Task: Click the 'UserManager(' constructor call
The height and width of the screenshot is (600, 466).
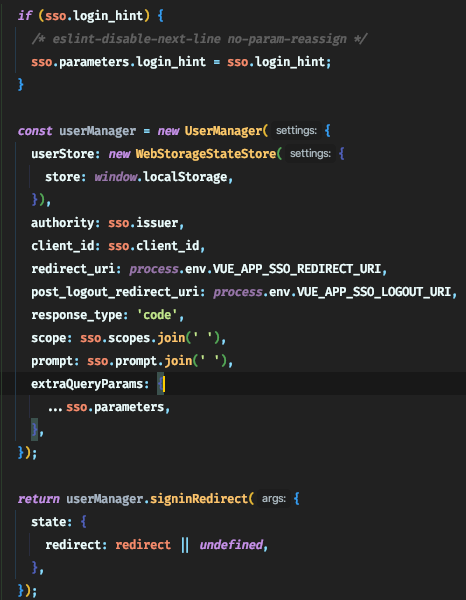Action: tap(226, 131)
